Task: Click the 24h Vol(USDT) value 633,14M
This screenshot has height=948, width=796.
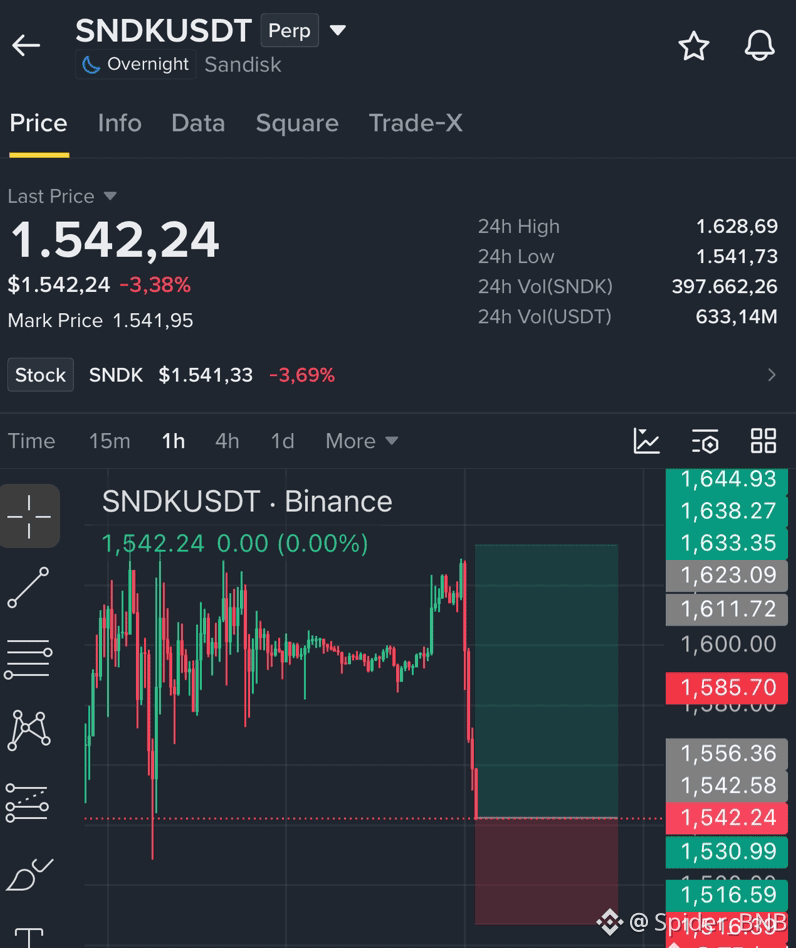Action: click(736, 316)
